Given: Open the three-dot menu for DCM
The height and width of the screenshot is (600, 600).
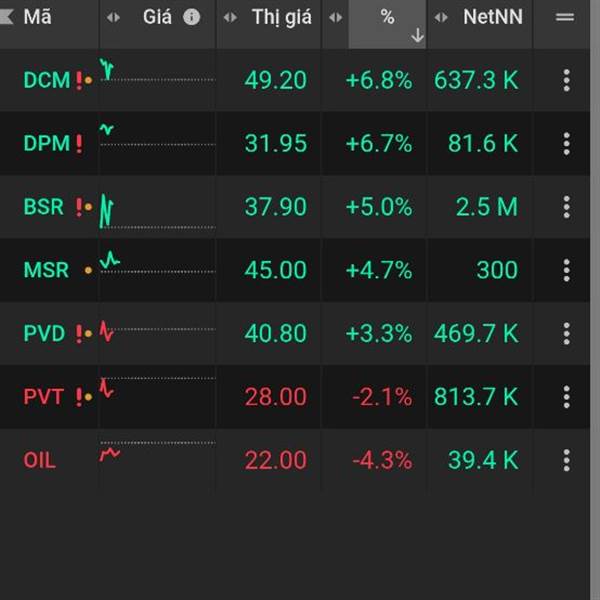Looking at the screenshot, I should 566,80.
